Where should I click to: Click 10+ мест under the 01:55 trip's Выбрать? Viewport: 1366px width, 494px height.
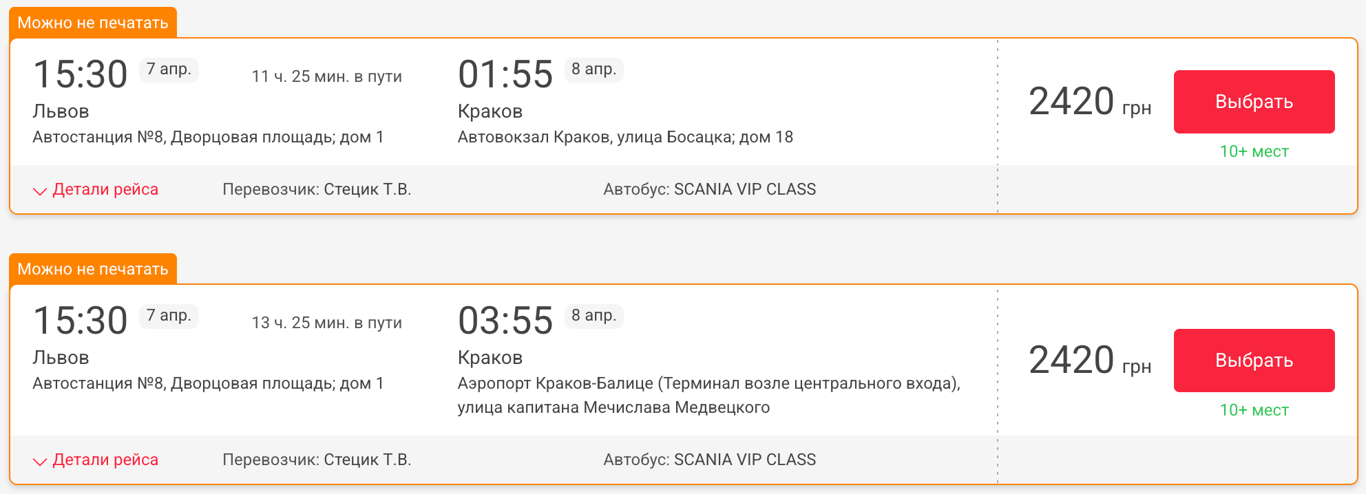tap(1253, 152)
